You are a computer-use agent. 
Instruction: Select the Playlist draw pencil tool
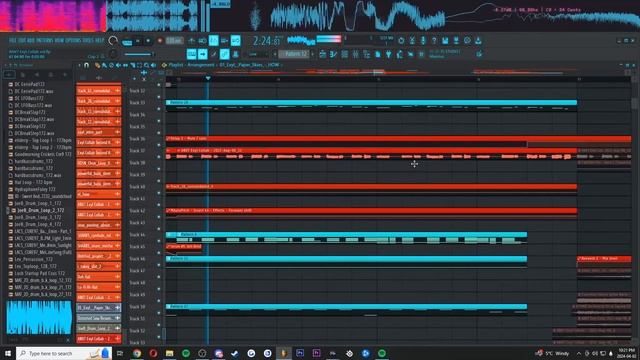pyautogui.click(x=97, y=65)
